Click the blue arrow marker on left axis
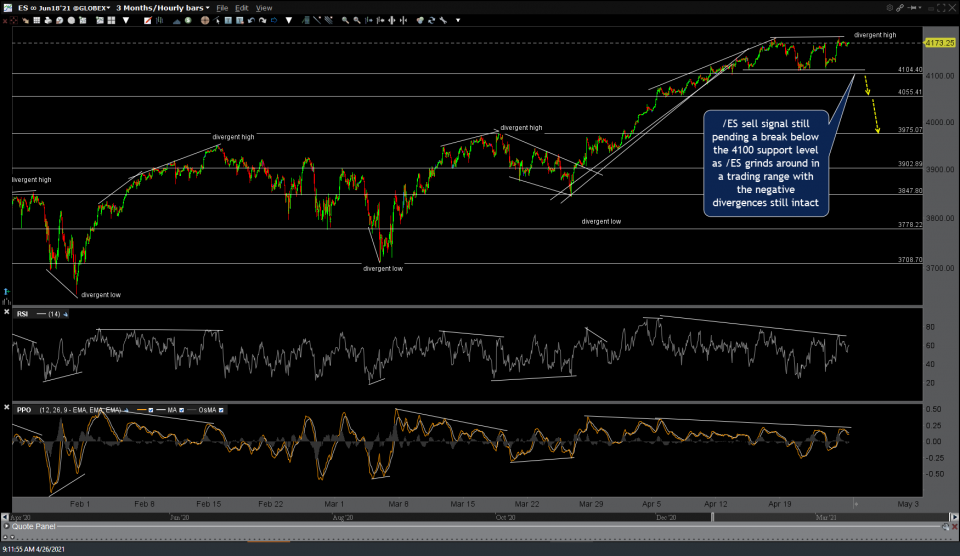960x556 pixels. (6, 291)
